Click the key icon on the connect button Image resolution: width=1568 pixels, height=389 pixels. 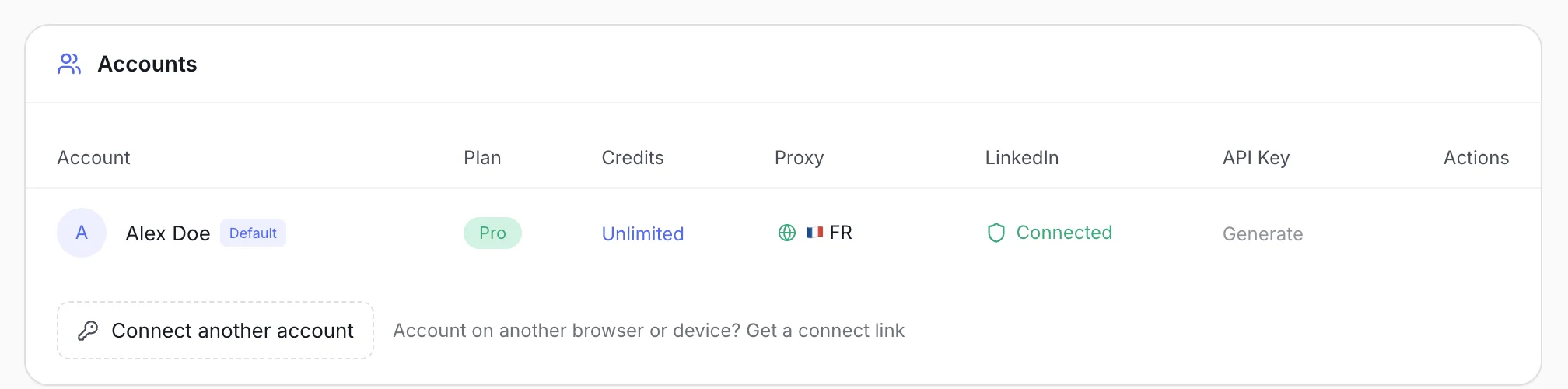pos(88,331)
